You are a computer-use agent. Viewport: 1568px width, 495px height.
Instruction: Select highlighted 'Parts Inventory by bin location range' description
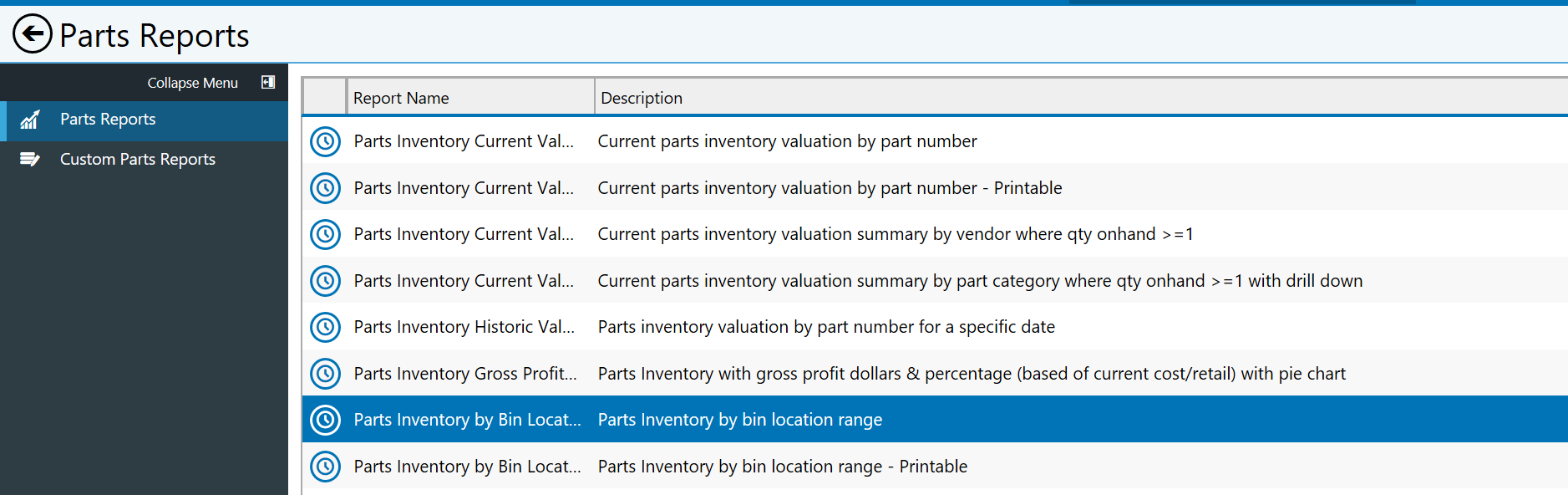click(x=740, y=420)
